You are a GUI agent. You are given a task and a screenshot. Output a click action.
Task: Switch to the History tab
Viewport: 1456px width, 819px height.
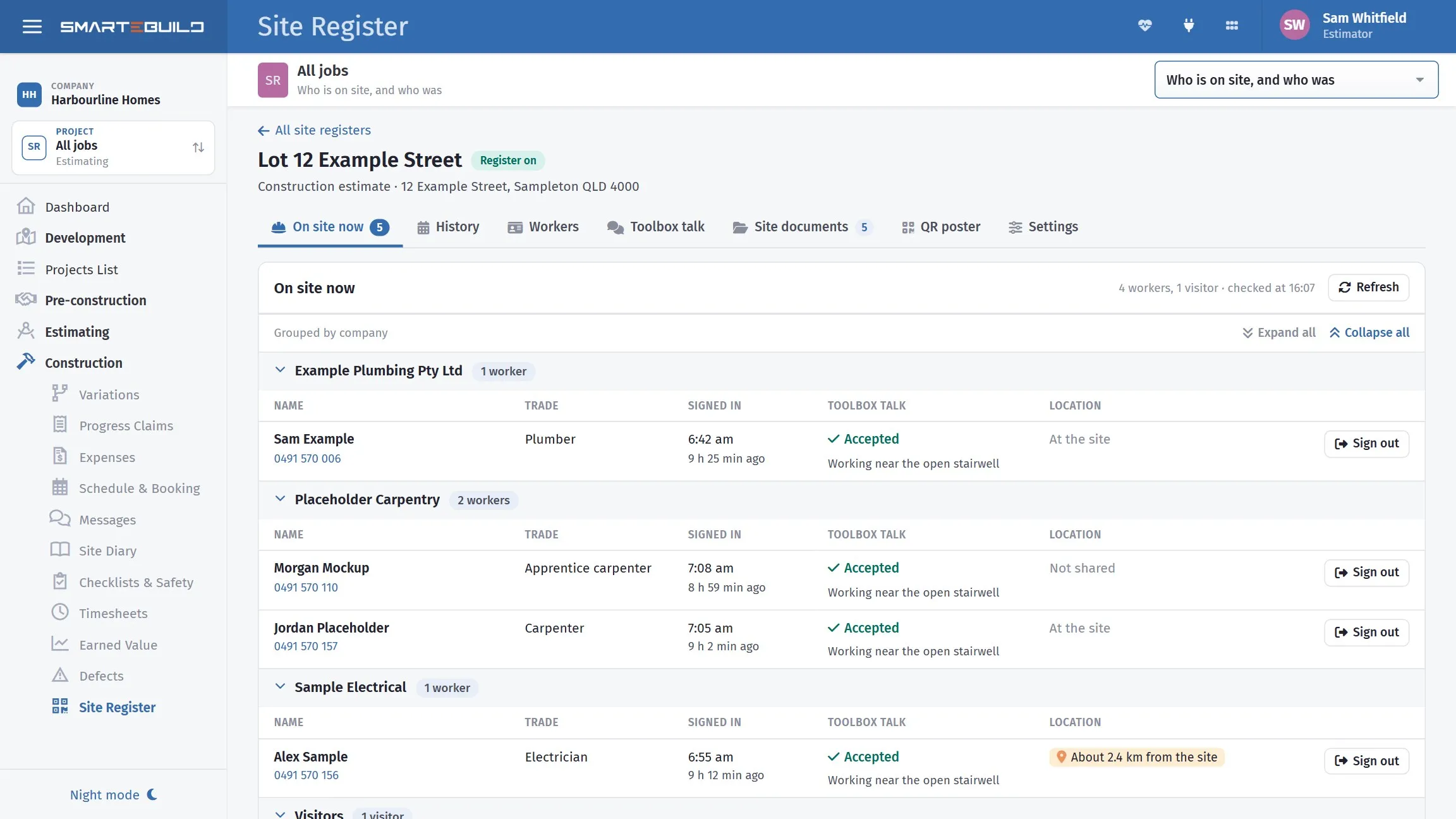point(448,227)
